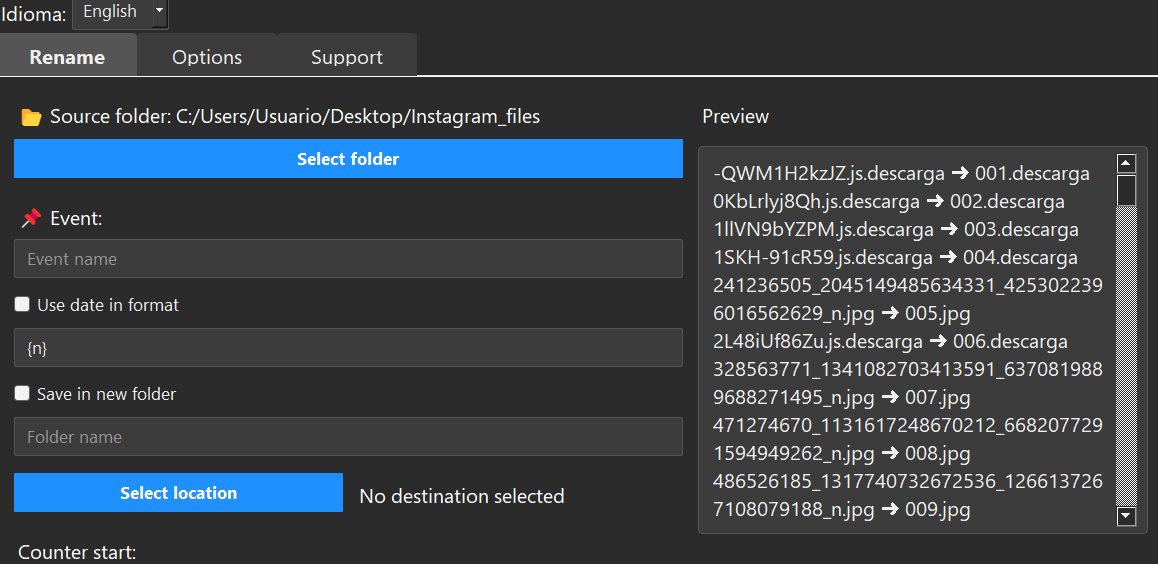Focus the Event name input field
This screenshot has height=564, width=1158.
348,259
